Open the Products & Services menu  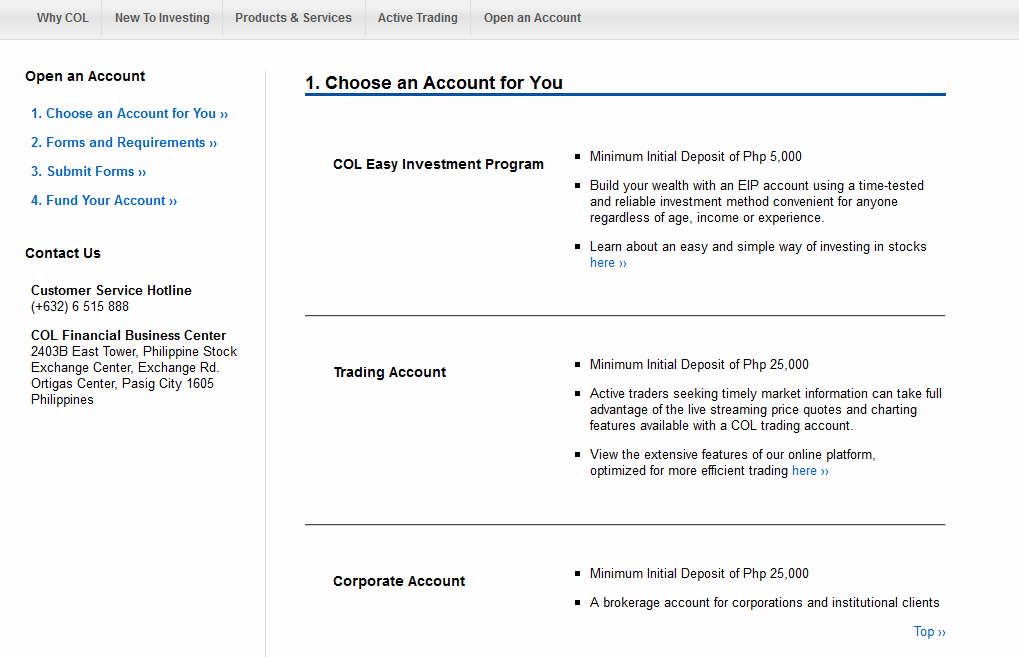point(293,18)
